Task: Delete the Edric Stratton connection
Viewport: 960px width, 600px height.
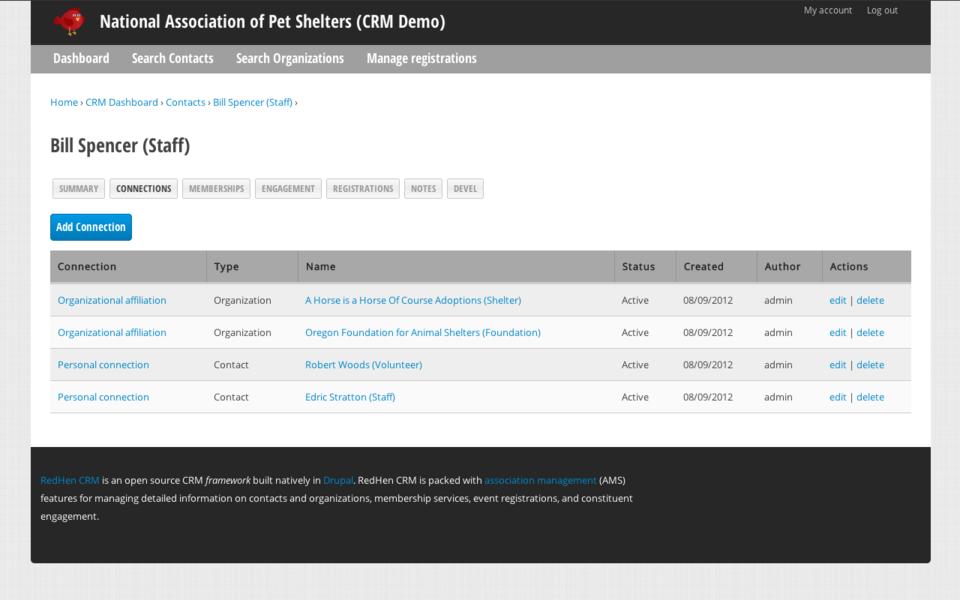Action: (x=870, y=397)
